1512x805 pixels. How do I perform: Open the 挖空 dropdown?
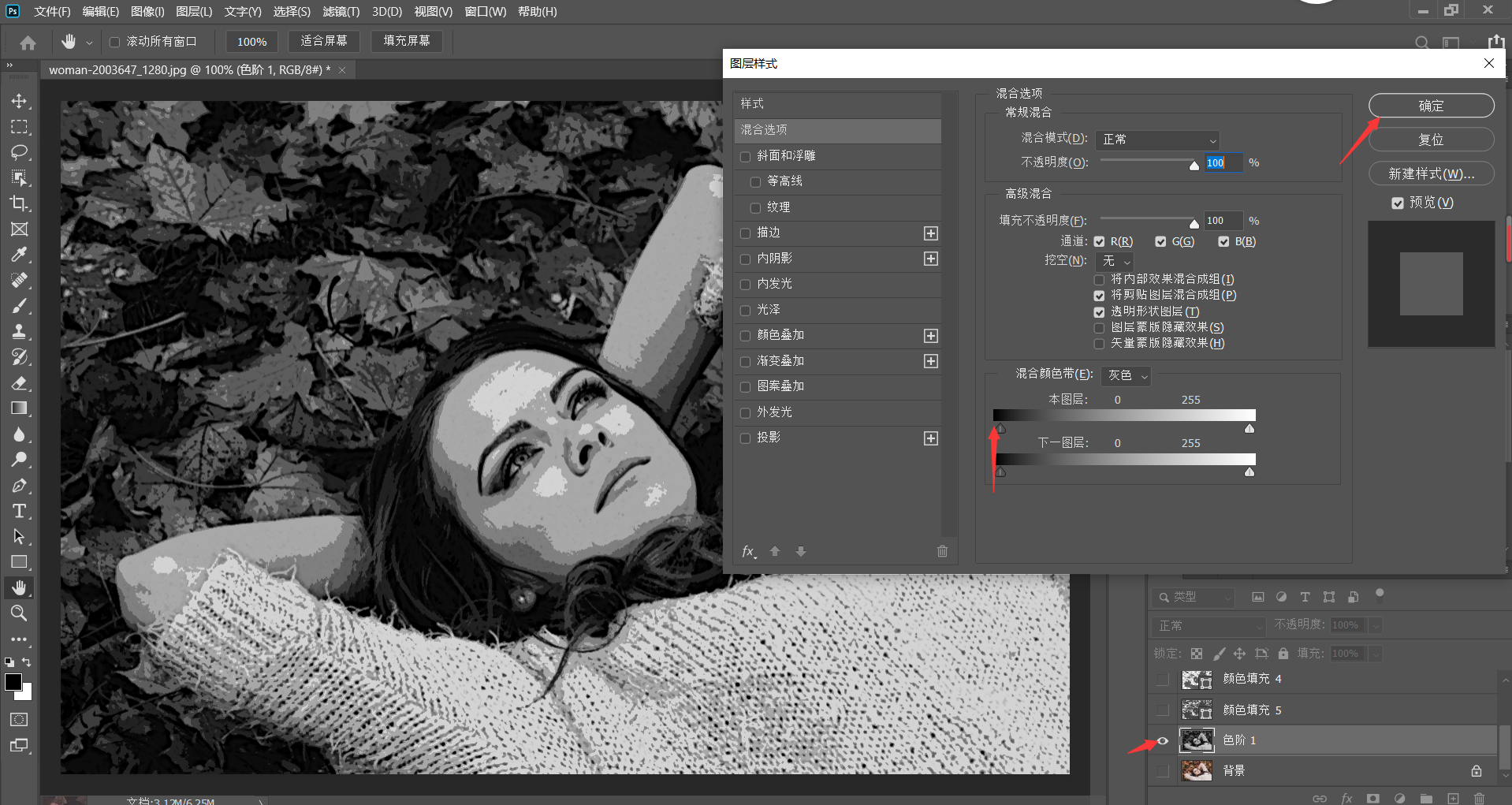coord(1115,261)
